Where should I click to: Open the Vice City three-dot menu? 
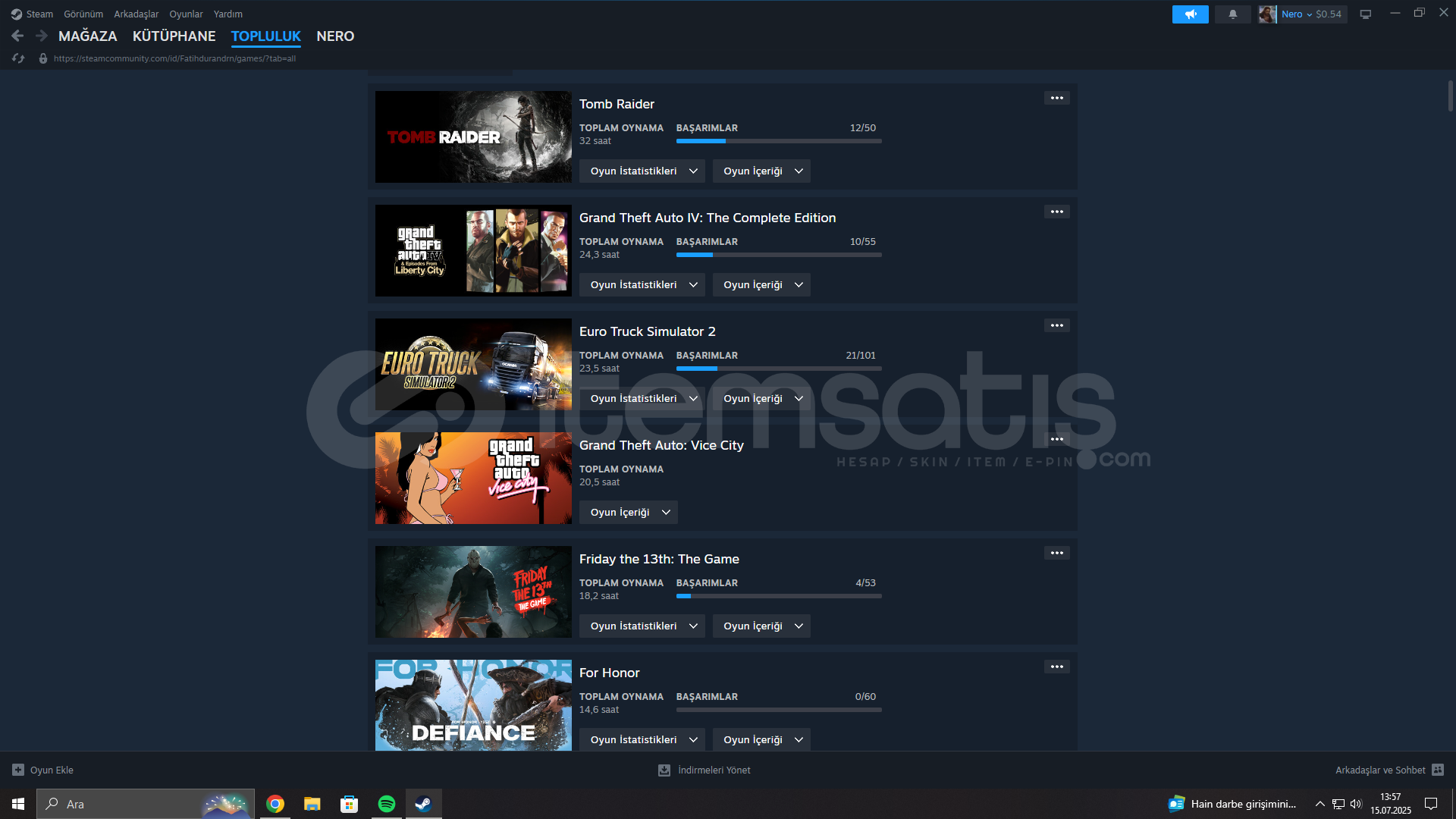coord(1056,439)
